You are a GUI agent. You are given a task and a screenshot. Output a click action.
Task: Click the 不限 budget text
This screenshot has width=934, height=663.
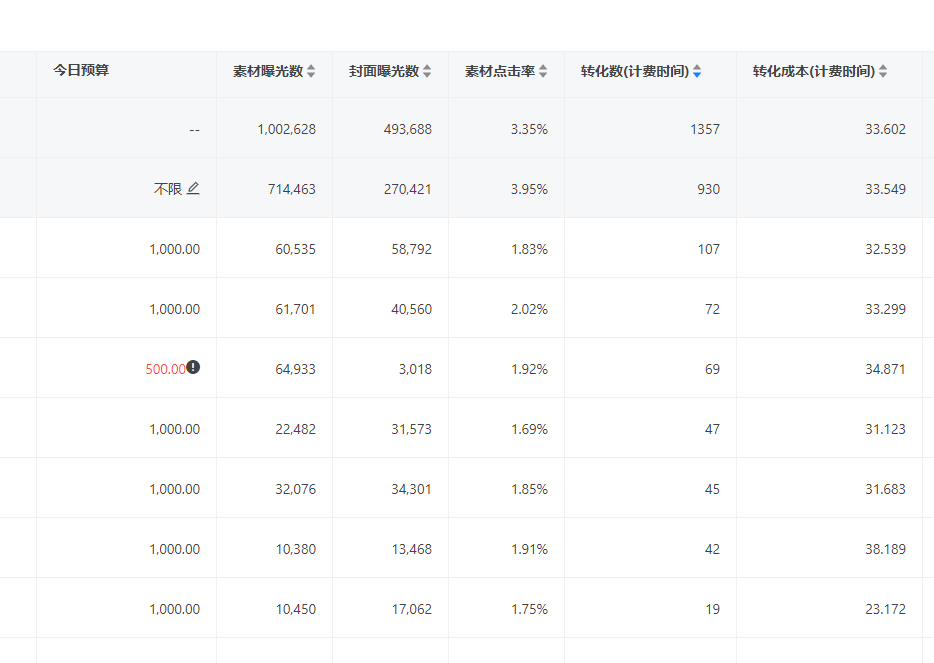[167, 189]
